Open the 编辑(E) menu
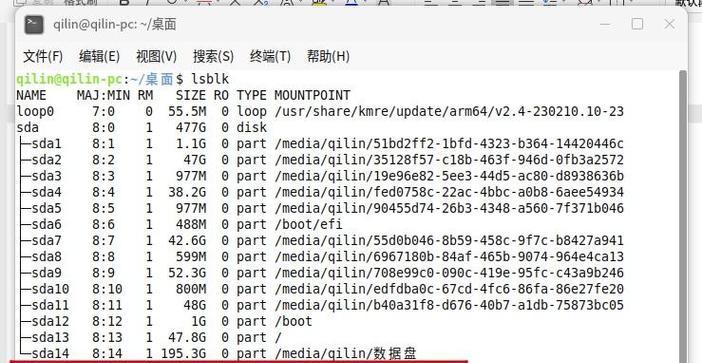Image resolution: width=702 pixels, height=363 pixels. (99, 57)
